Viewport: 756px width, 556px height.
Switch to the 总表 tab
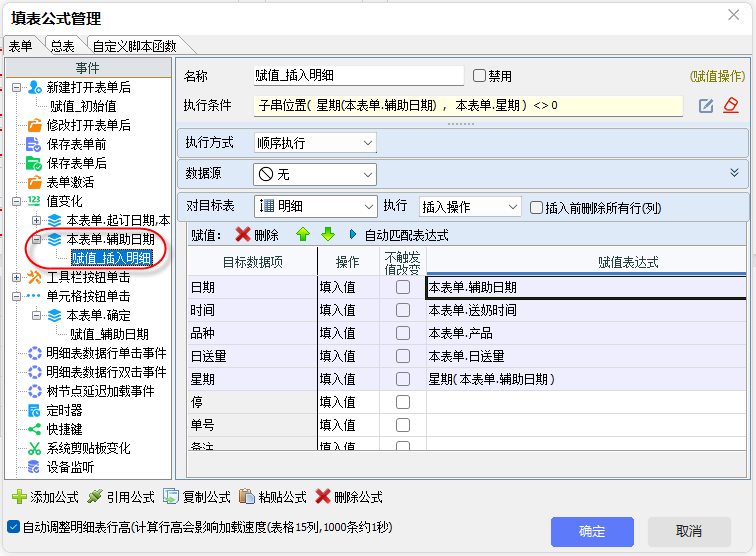click(63, 46)
